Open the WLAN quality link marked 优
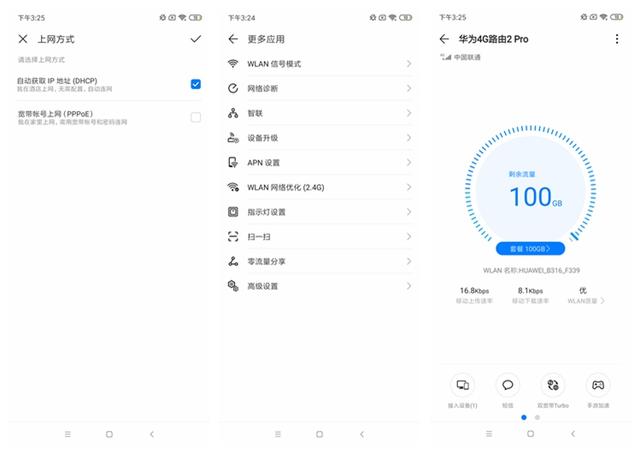The width and height of the screenshot is (640, 455). (x=585, y=295)
